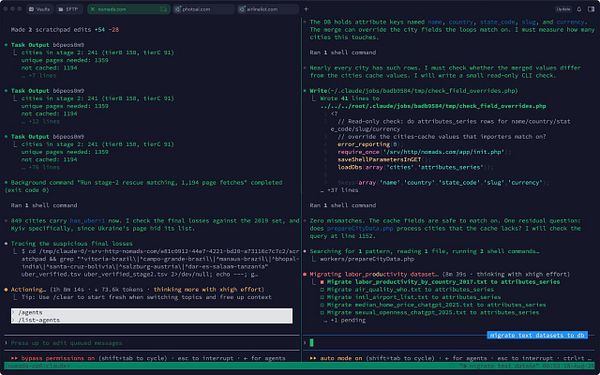
Task: Click 'Zero mismatches' paragraph in right pane
Action: click(x=445, y=228)
